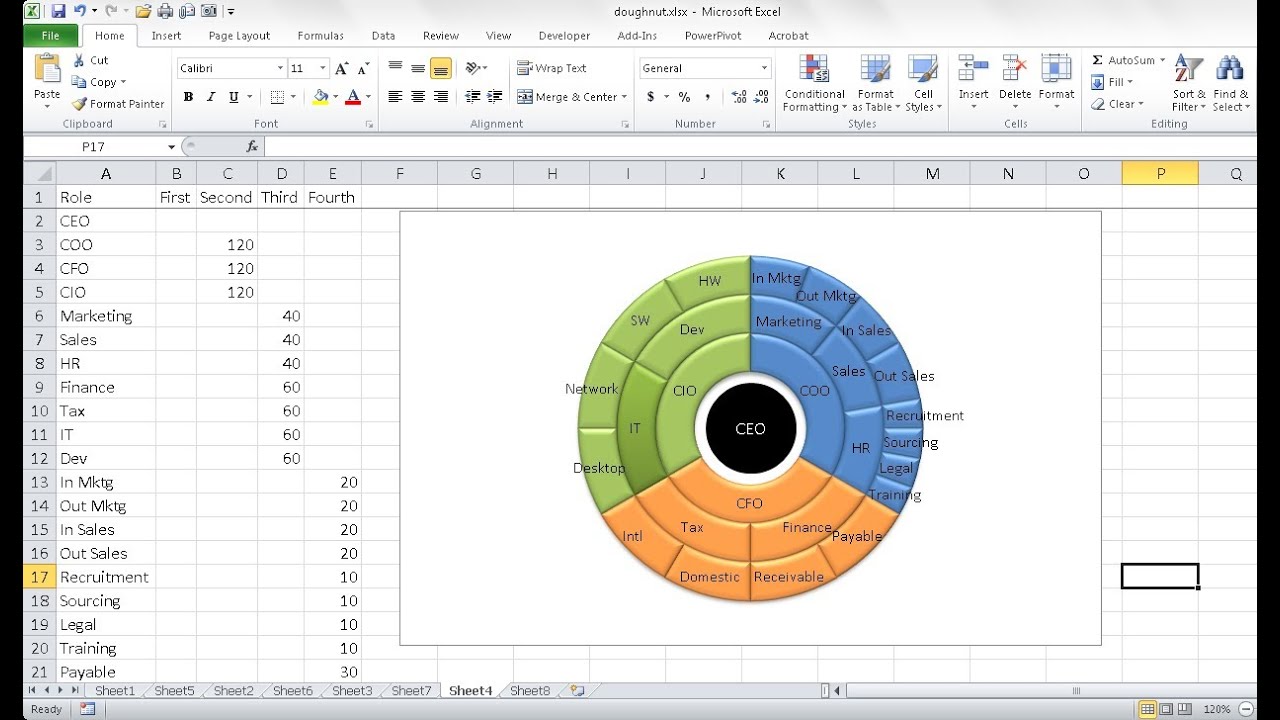Viewport: 1280px width, 720px height.
Task: Click the Paste clipboard icon
Action: tap(47, 68)
